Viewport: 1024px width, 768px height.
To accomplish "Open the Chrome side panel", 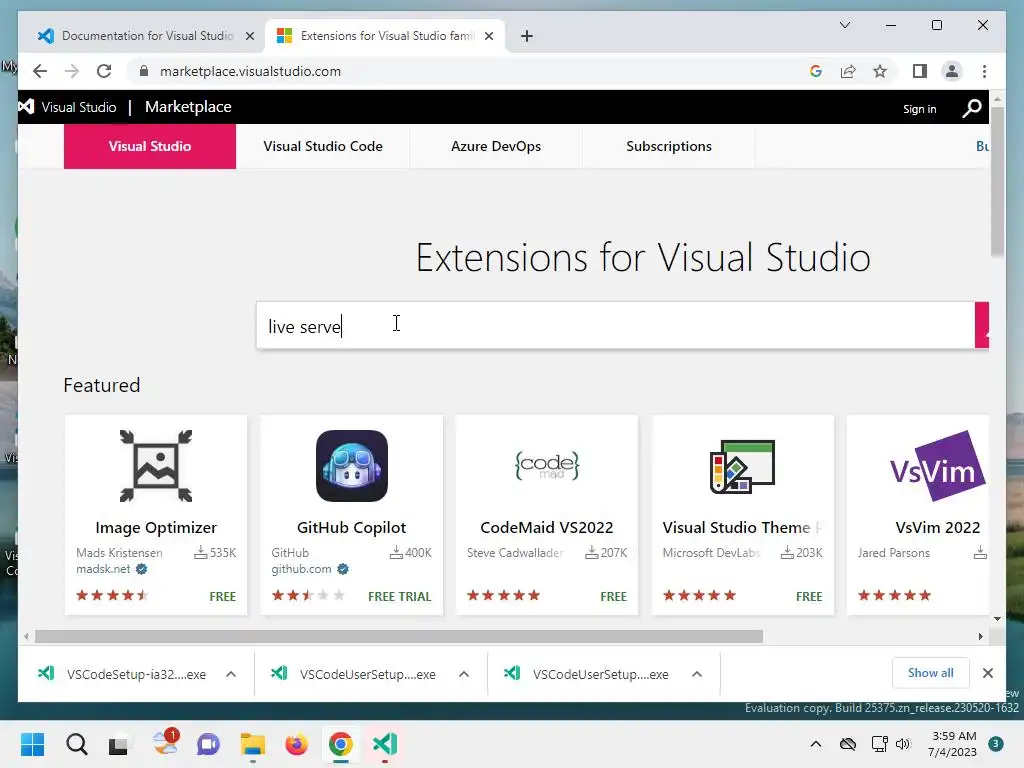I will (920, 71).
